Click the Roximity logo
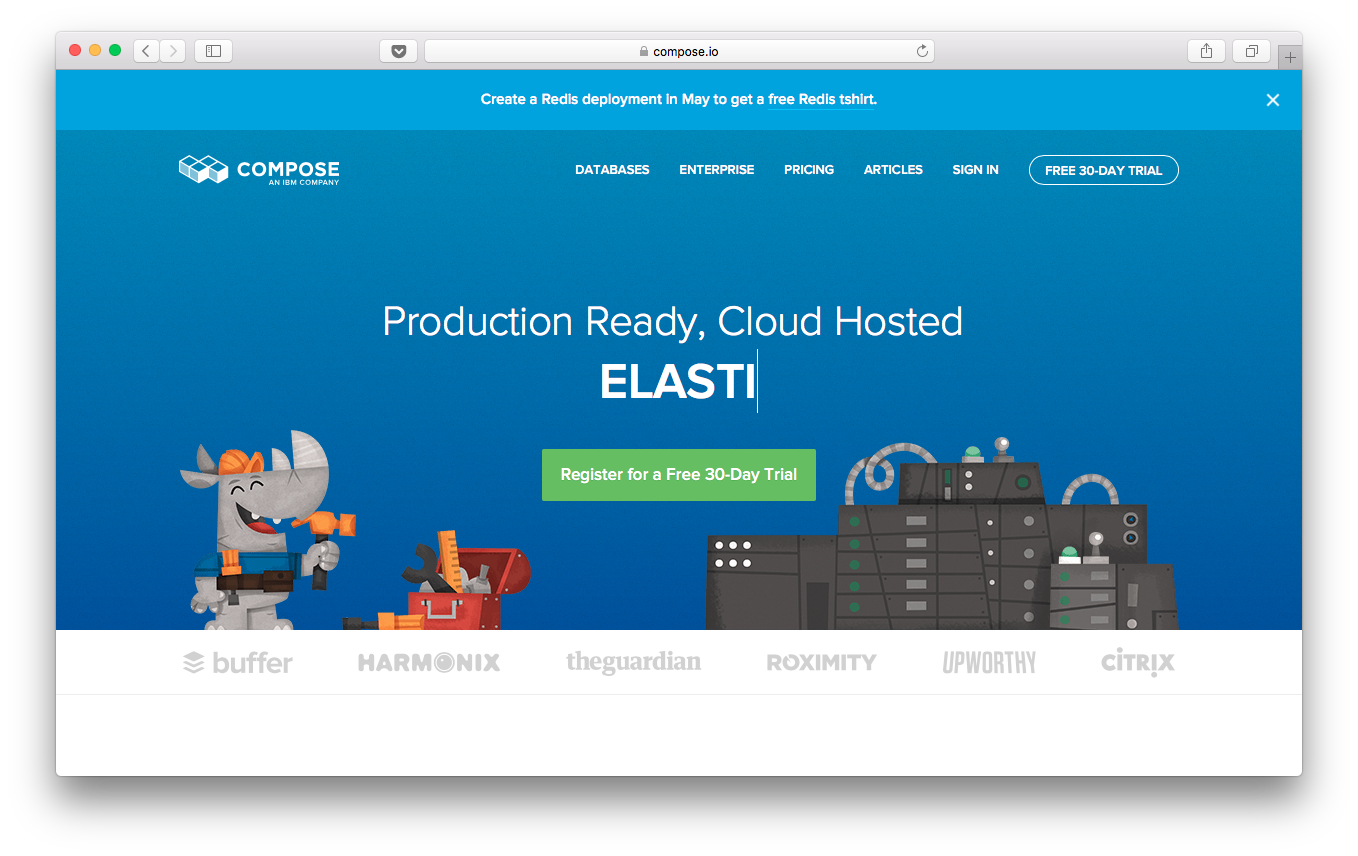Screen dimensions: 1358x856 (821, 662)
